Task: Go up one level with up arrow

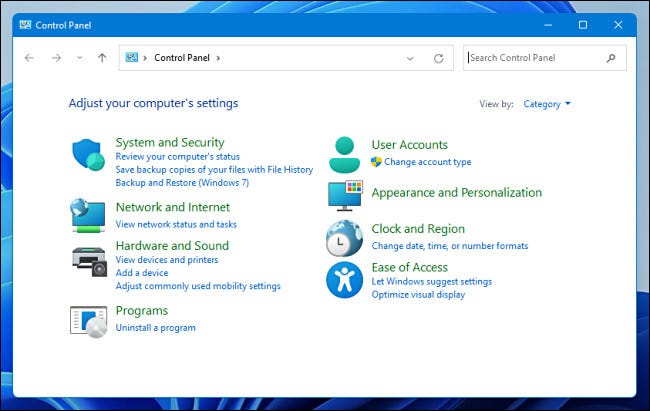Action: pyautogui.click(x=102, y=58)
